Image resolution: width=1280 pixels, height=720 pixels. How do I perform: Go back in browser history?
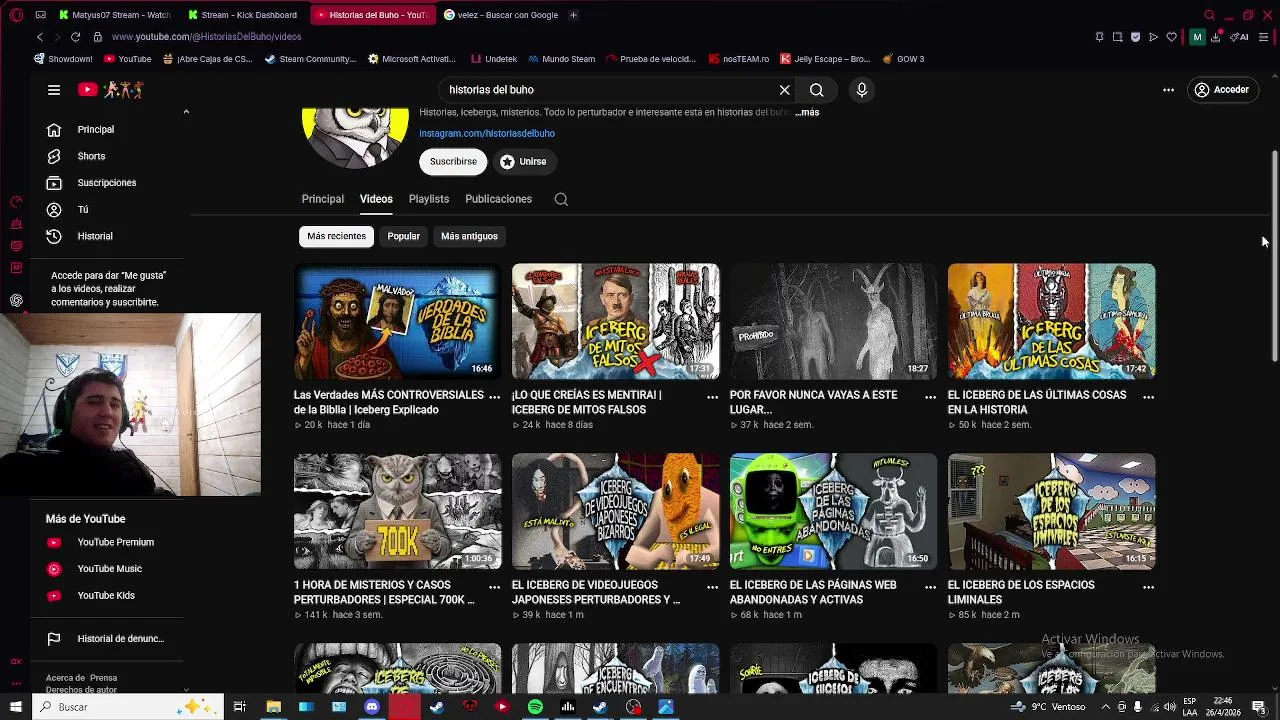pyautogui.click(x=40, y=37)
